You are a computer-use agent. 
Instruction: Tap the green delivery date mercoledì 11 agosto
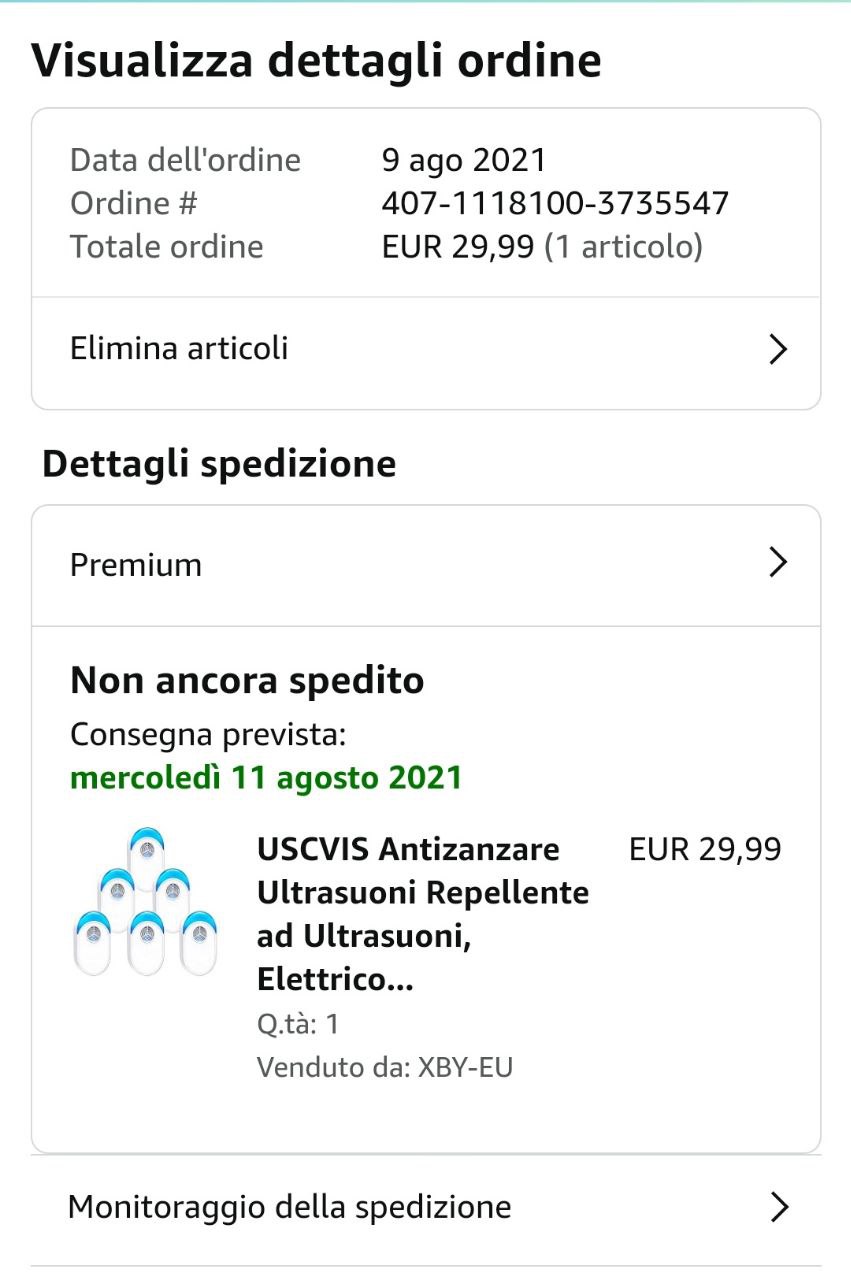[x=266, y=777]
